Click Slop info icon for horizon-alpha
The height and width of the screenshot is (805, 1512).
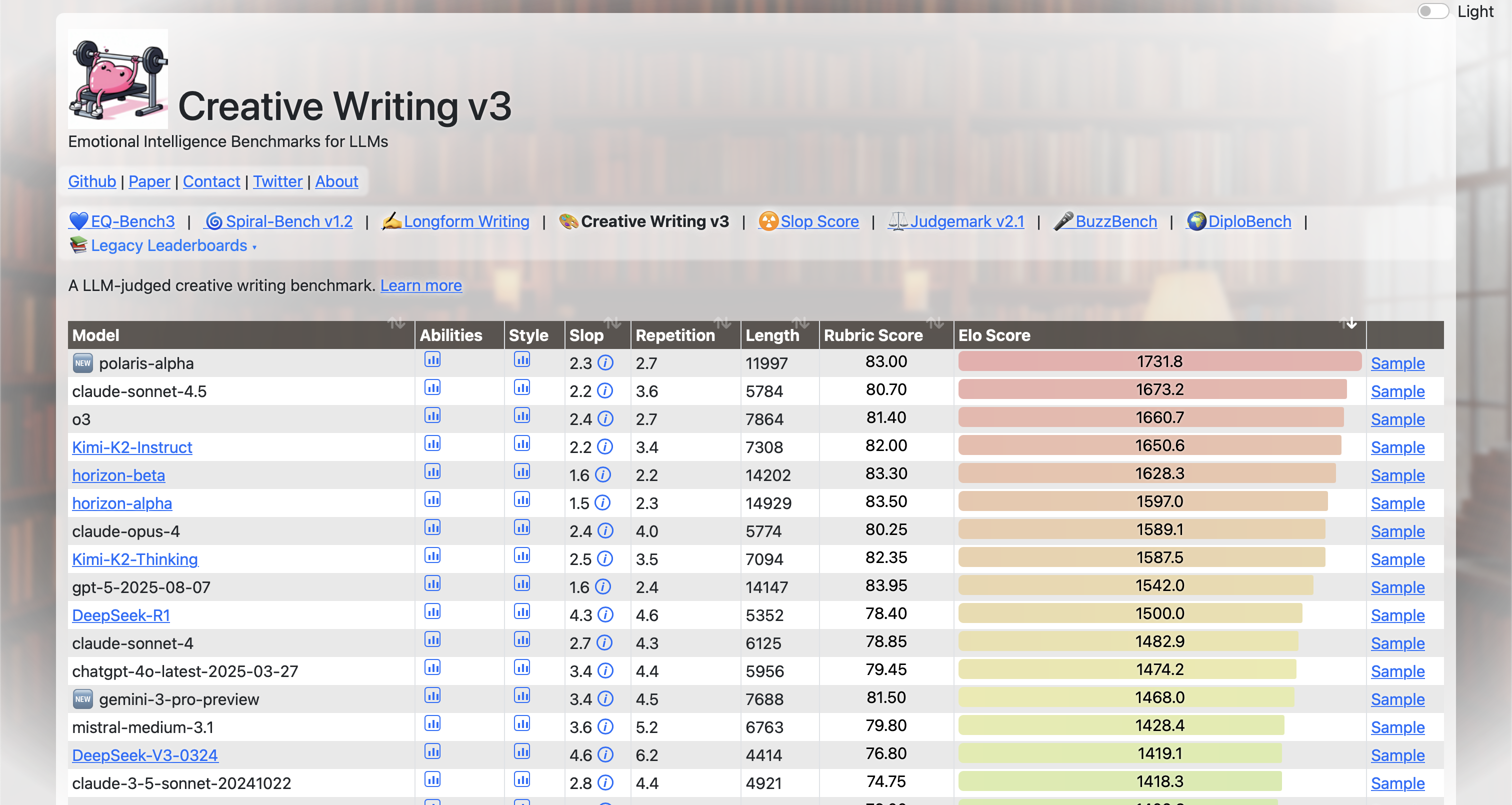click(602, 503)
